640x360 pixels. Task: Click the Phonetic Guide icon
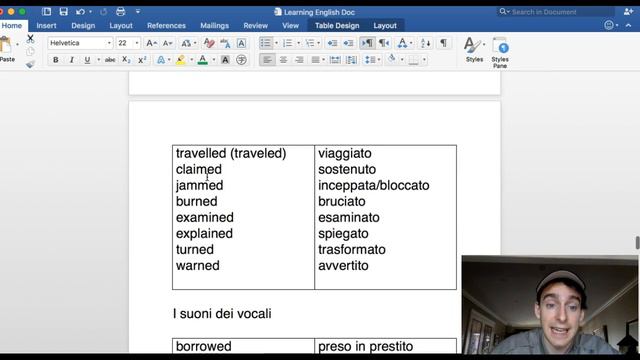point(225,43)
